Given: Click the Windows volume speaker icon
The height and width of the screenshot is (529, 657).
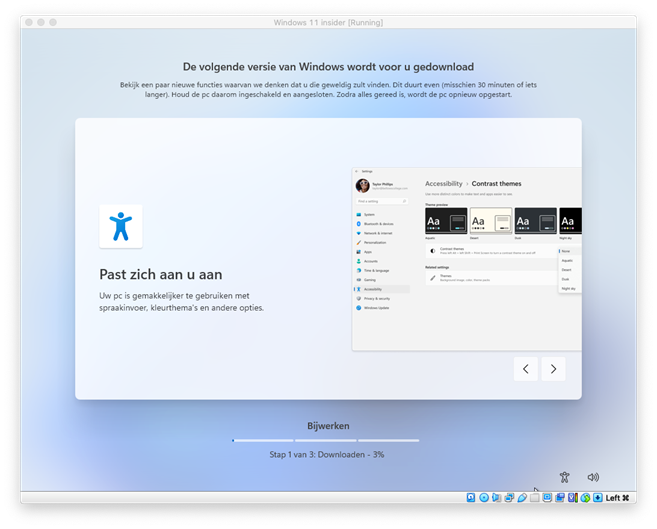Looking at the screenshot, I should click(x=593, y=477).
